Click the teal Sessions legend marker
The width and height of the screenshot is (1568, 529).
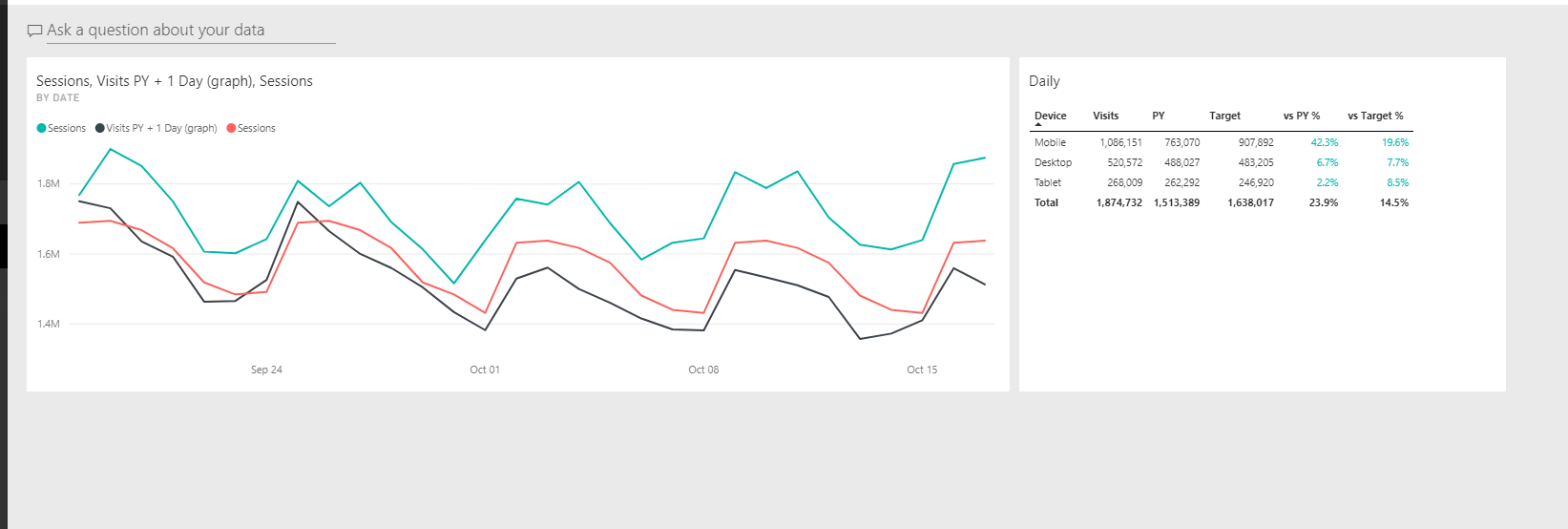click(41, 128)
